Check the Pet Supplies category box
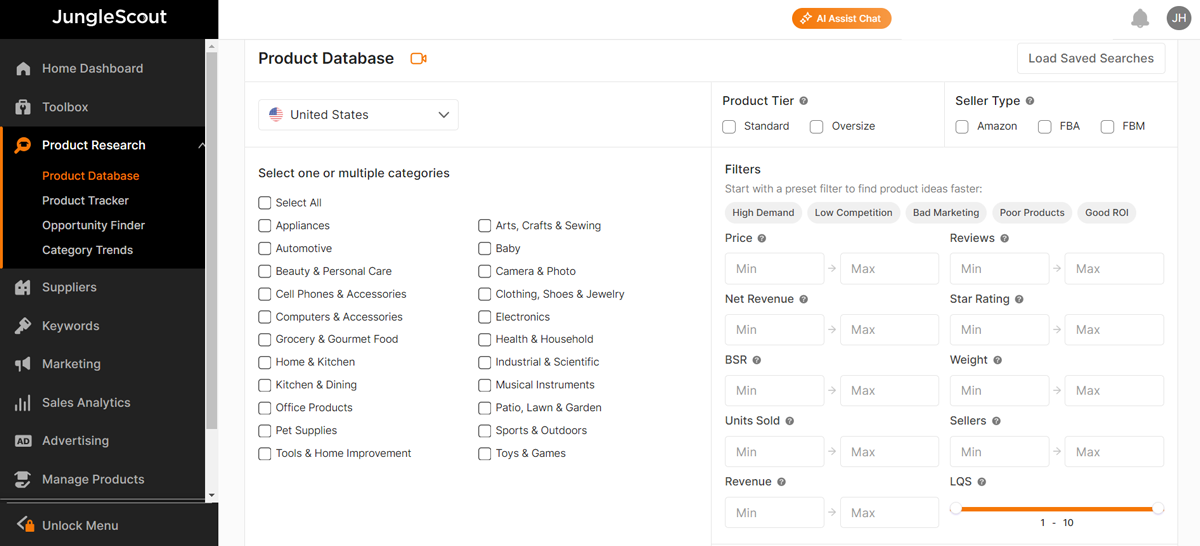This screenshot has height=546, width=1200. [x=265, y=431]
